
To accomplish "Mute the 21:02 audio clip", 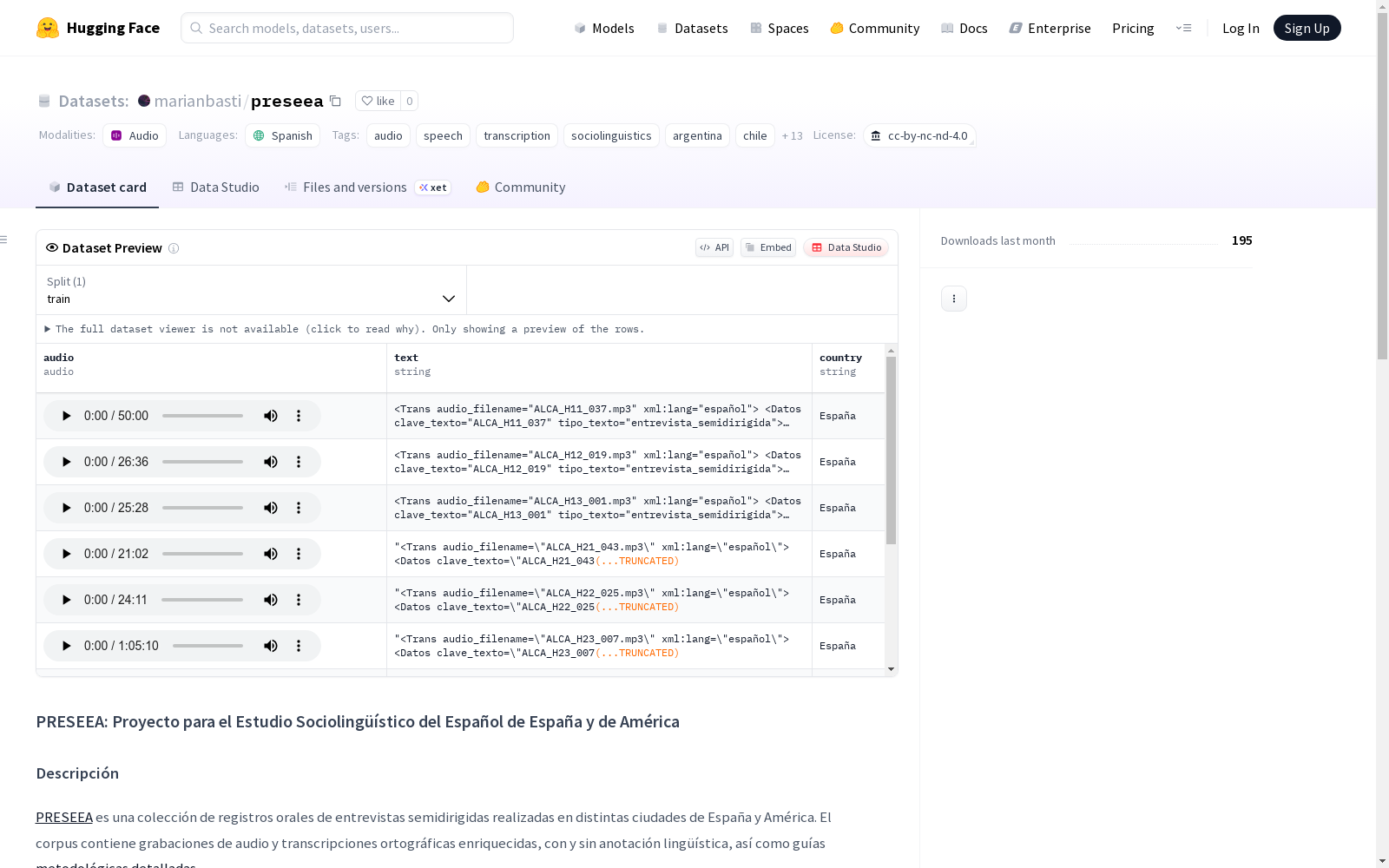I will tap(271, 554).
